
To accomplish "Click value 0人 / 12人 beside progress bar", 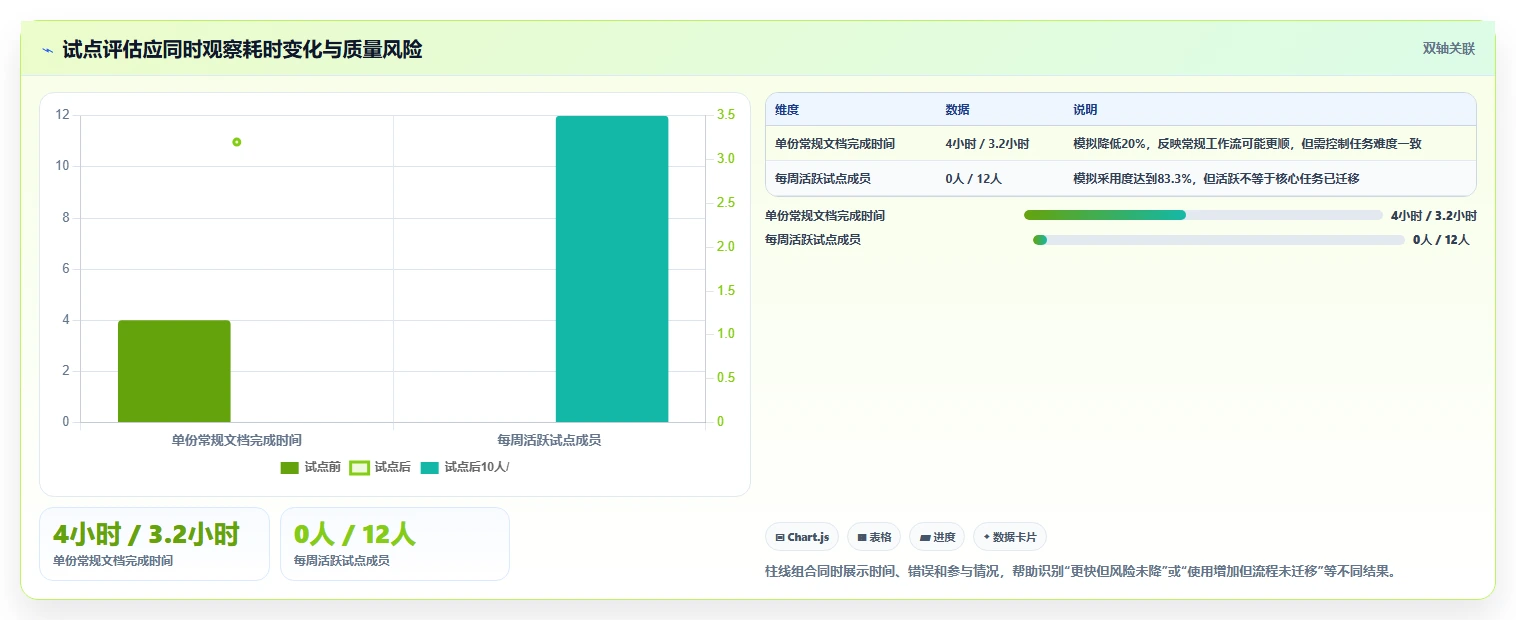I will point(1441,240).
